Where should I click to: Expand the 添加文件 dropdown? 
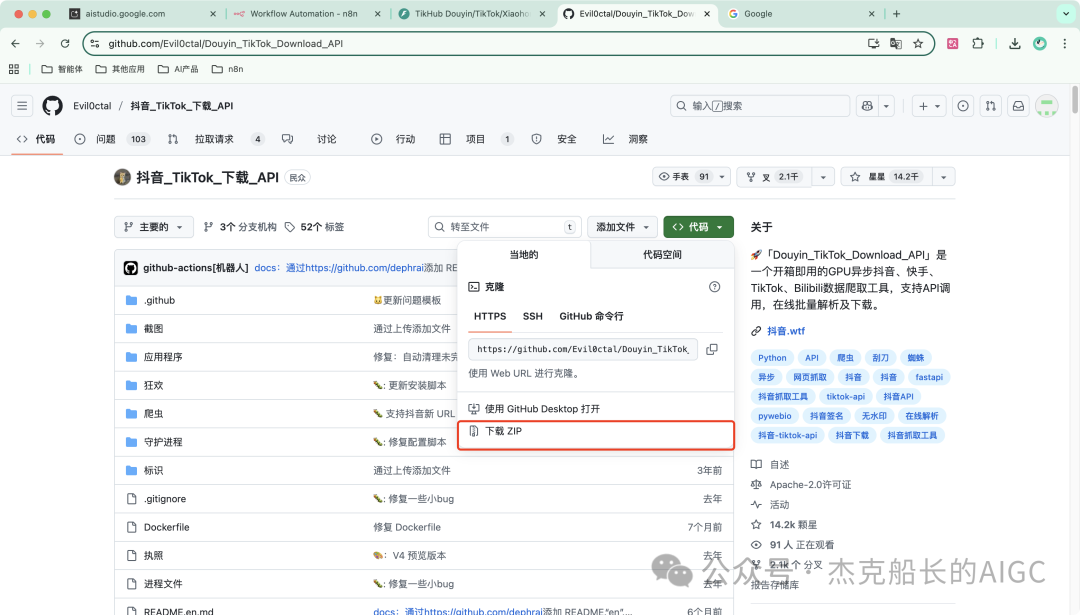623,227
